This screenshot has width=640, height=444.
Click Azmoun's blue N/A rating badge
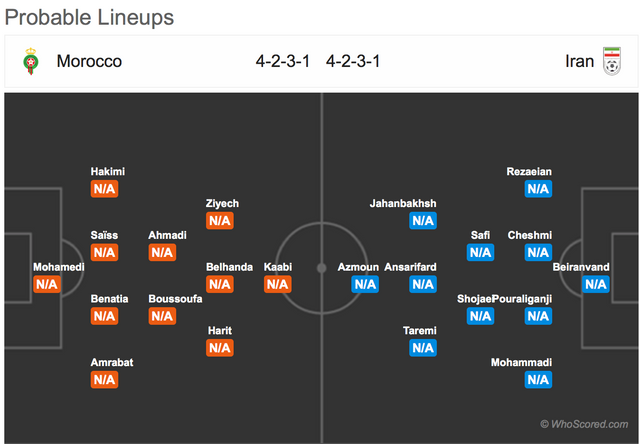365,284
